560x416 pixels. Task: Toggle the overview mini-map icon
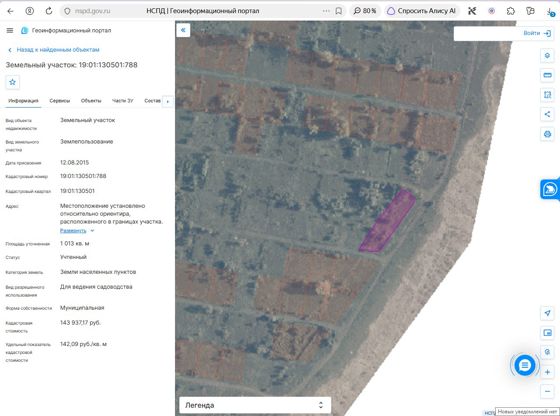(x=547, y=333)
